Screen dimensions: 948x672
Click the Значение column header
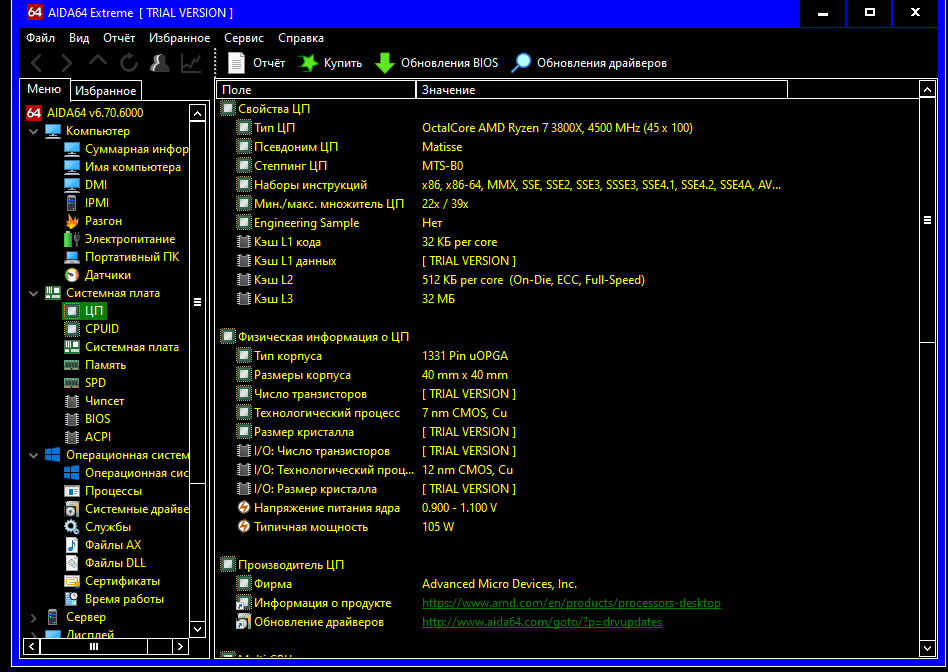click(600, 90)
